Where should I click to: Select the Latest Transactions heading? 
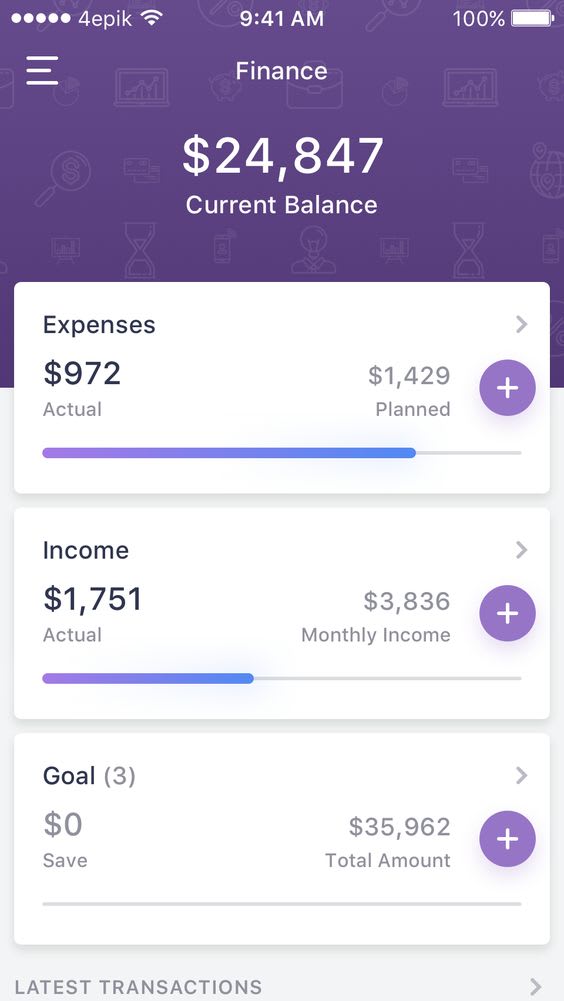coord(138,987)
